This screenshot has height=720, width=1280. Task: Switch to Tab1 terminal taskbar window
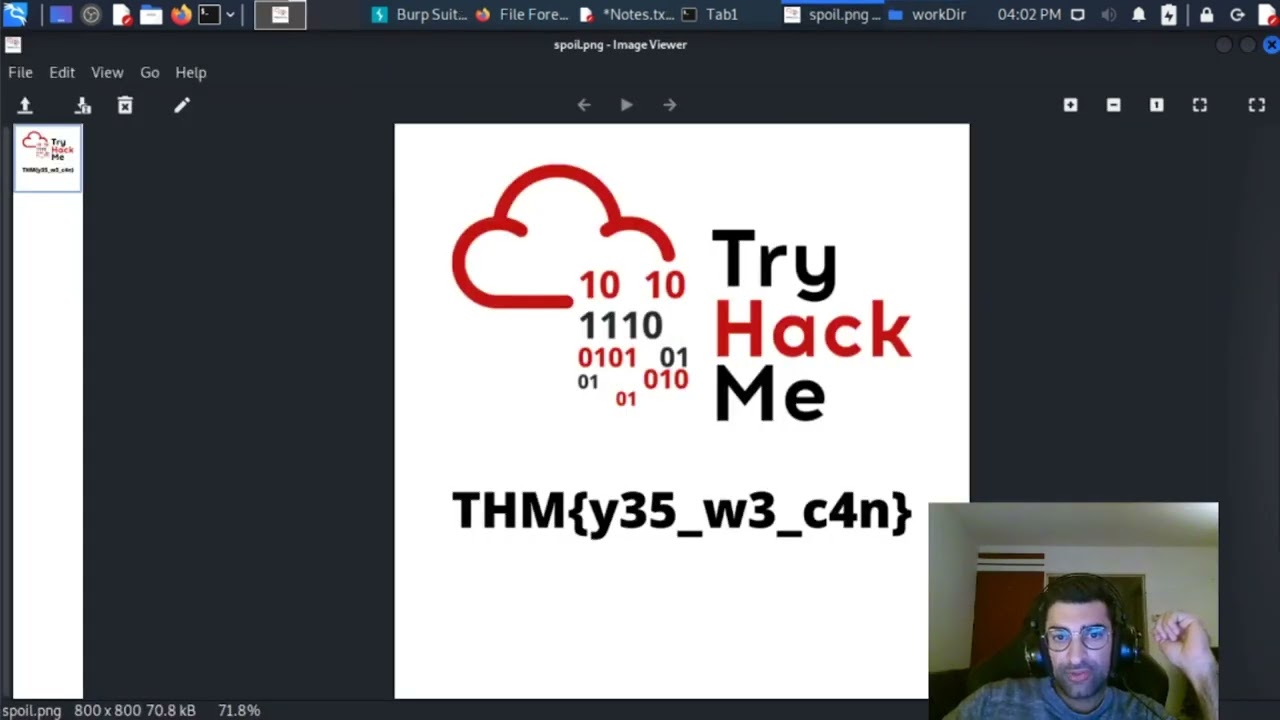point(710,15)
